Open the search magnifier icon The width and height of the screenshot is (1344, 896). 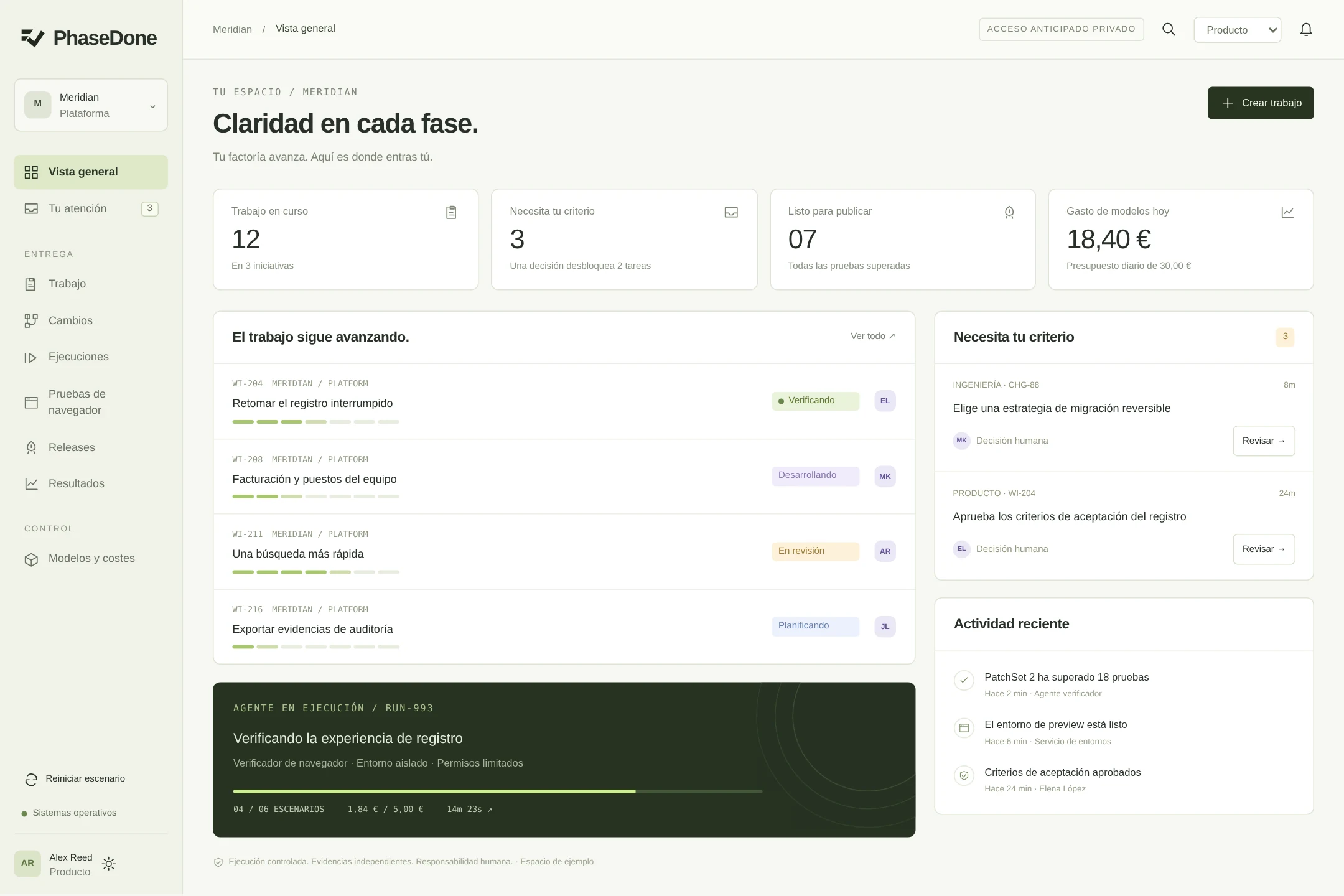pyautogui.click(x=1169, y=30)
